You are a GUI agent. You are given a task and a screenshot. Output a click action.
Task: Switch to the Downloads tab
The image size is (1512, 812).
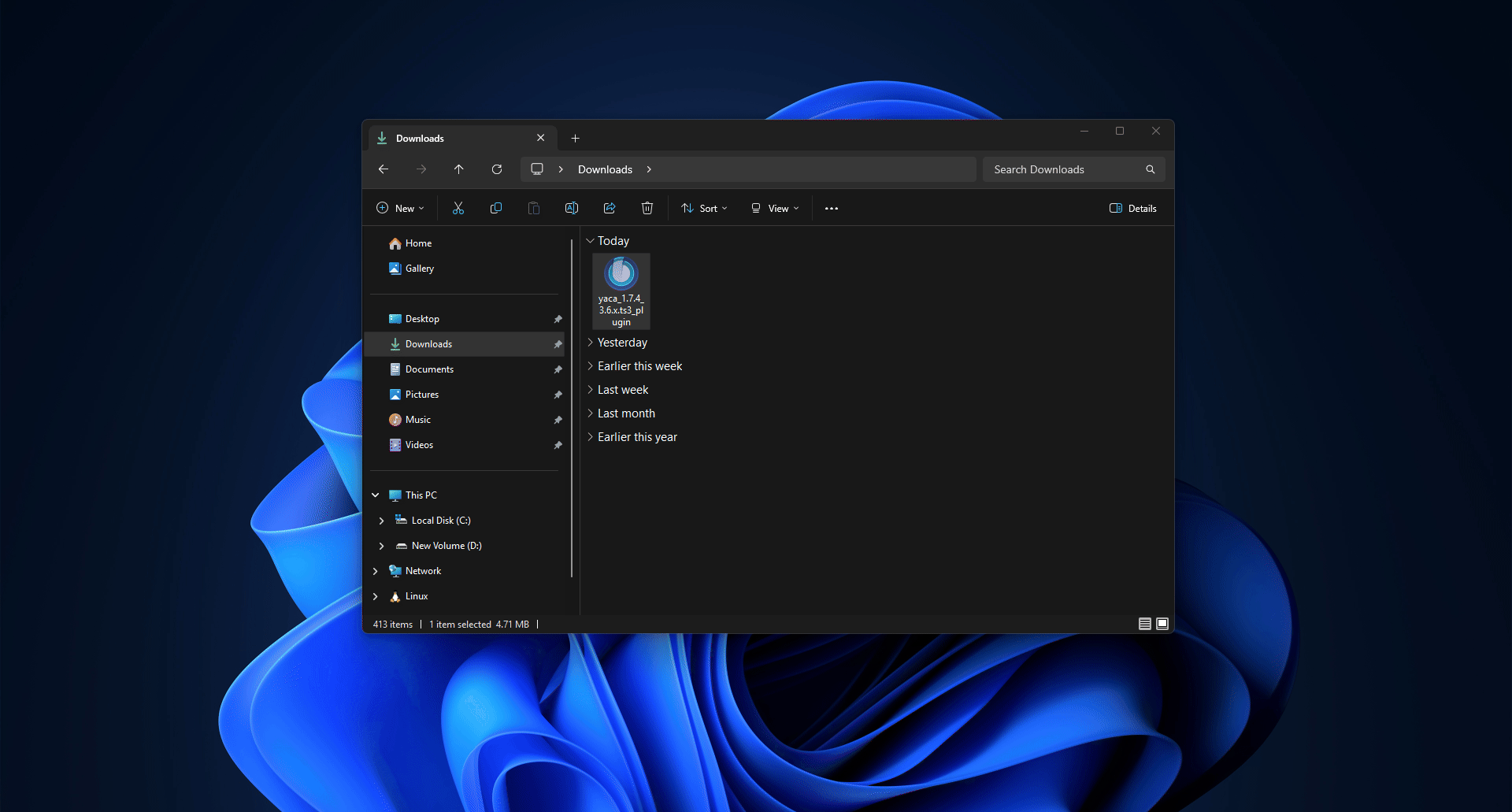coord(419,138)
